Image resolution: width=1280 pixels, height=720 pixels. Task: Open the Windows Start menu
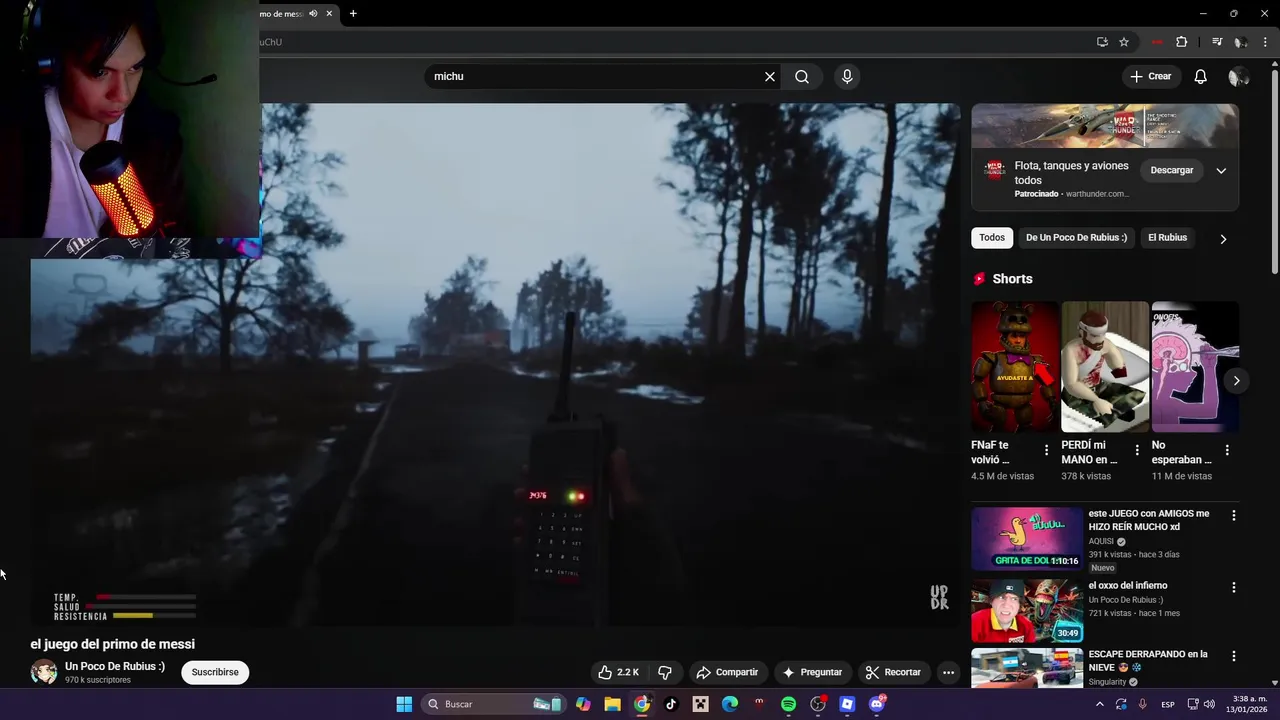coord(404,704)
